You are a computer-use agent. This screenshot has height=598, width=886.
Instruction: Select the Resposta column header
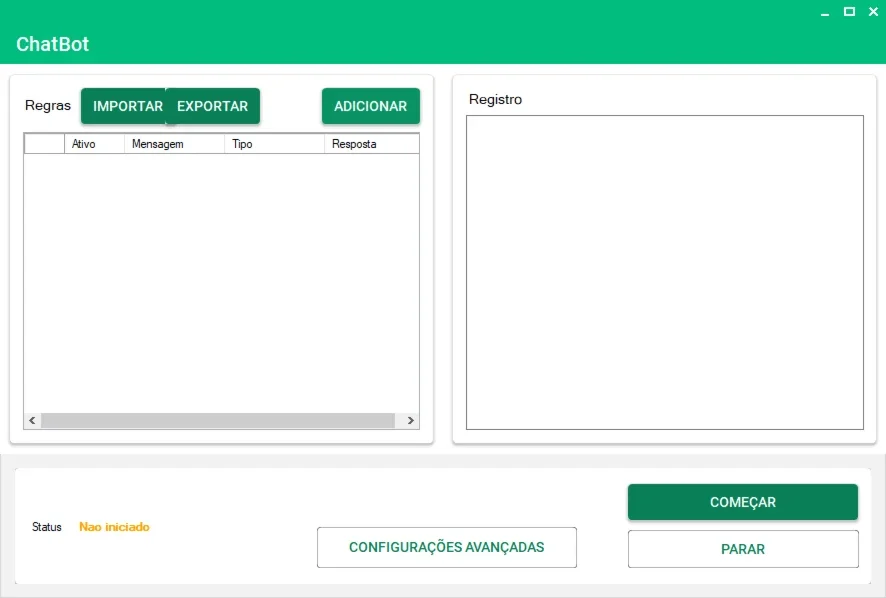coord(372,144)
